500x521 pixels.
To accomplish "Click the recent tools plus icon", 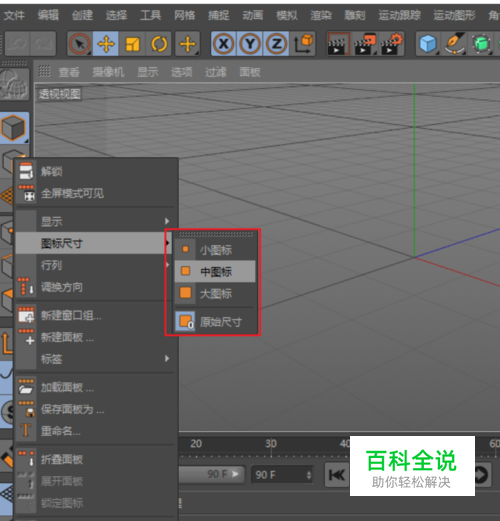I will pos(188,44).
